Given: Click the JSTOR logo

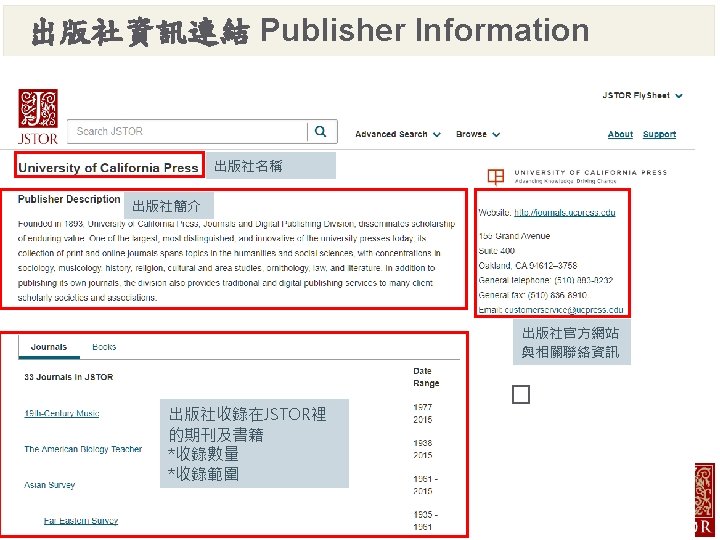Looking at the screenshot, I should 38,117.
